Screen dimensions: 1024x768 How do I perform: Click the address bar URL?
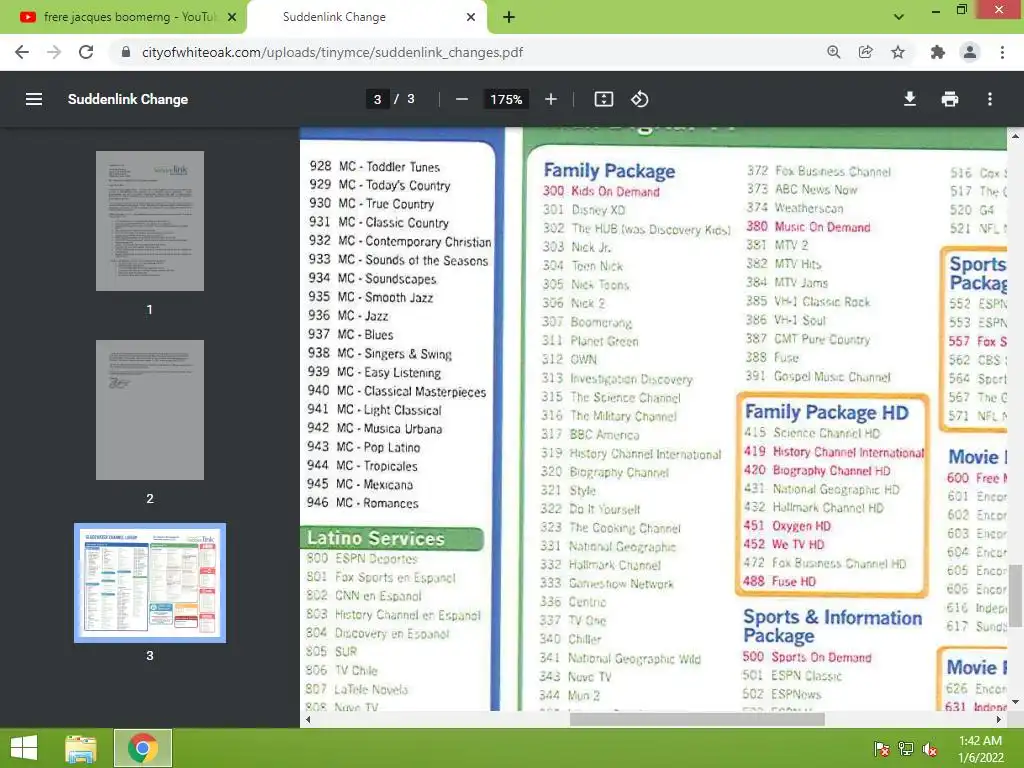(x=332, y=52)
